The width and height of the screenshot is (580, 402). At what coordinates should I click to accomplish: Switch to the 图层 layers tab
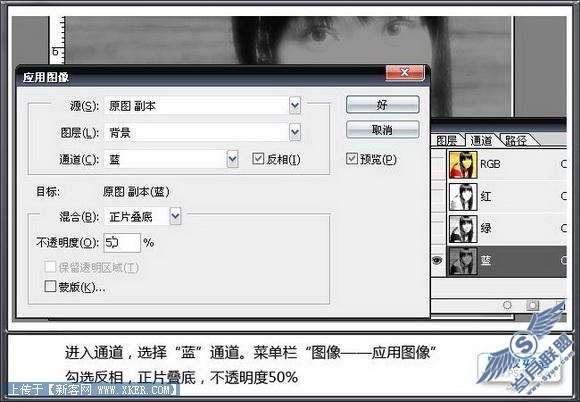(x=446, y=141)
